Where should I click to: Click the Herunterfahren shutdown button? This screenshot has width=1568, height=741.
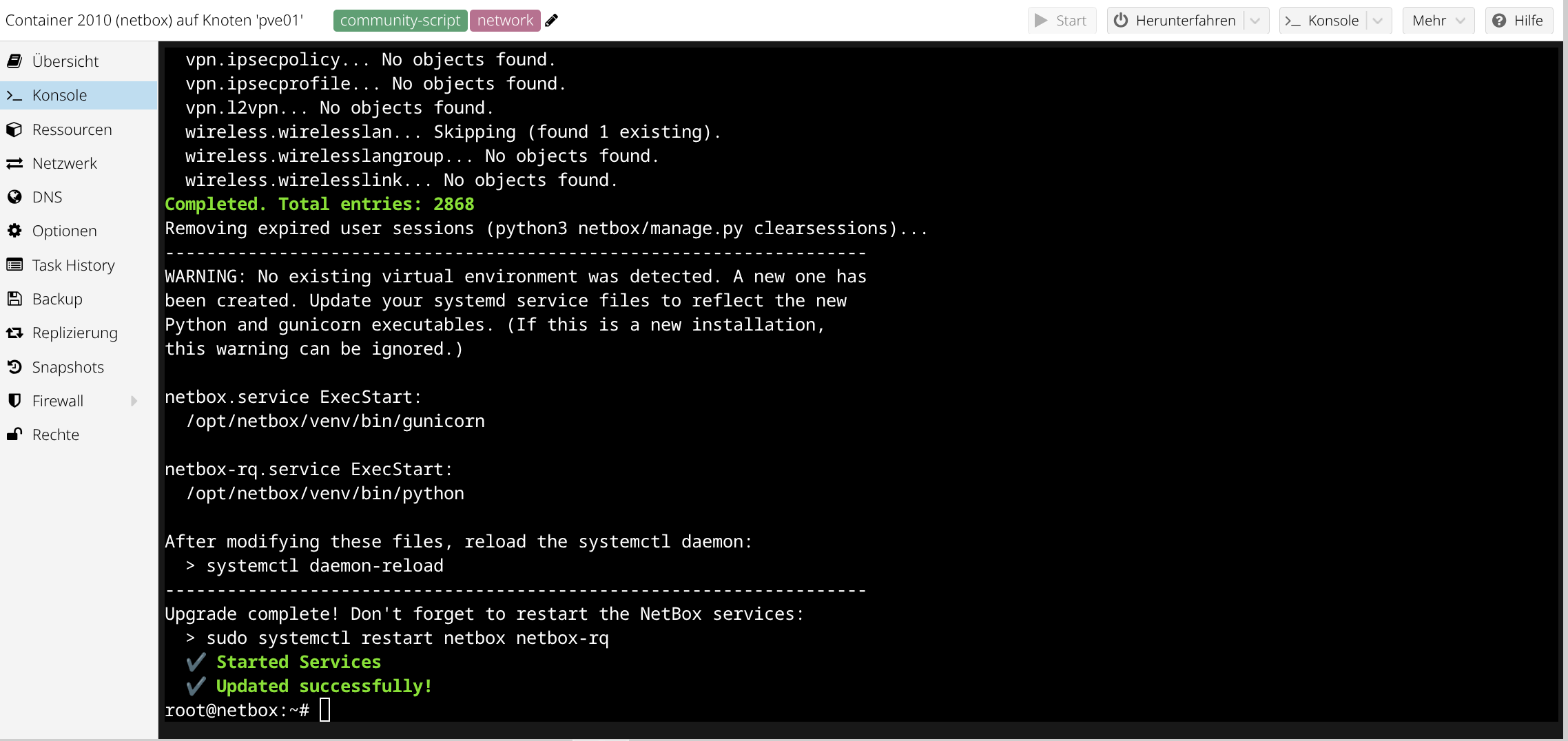[1175, 21]
